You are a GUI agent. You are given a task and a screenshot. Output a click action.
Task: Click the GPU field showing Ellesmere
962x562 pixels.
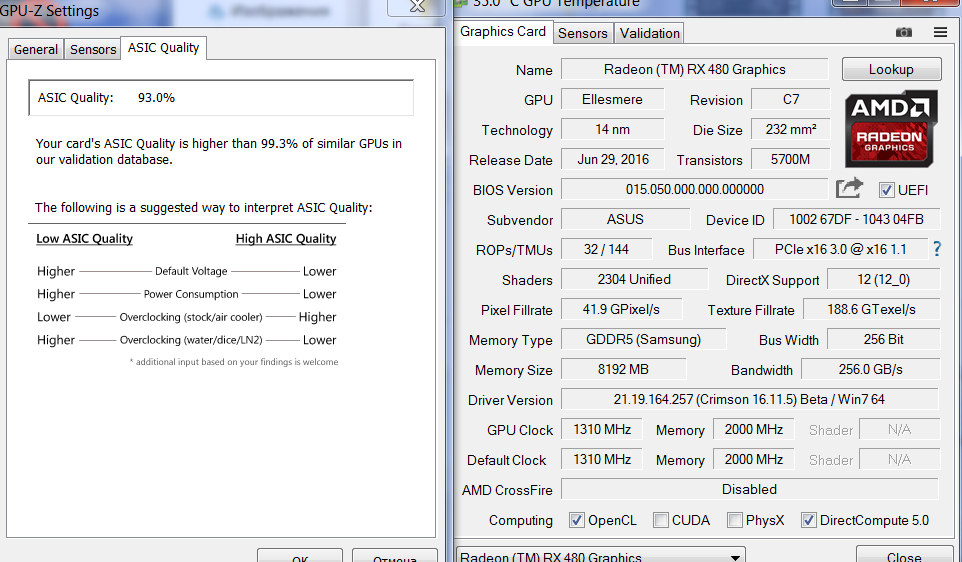pos(612,99)
